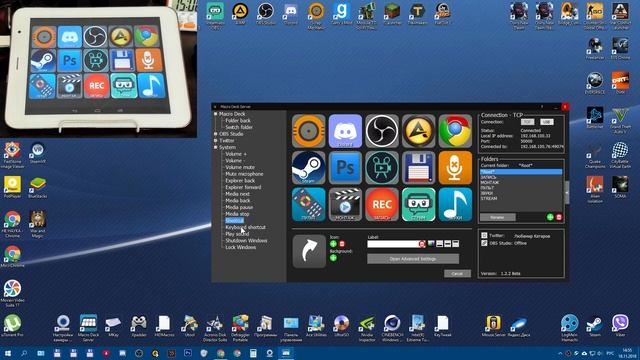This screenshot has height=360, width=640.
Task: Collapse the Macro Deck tree node
Action: click(216, 114)
